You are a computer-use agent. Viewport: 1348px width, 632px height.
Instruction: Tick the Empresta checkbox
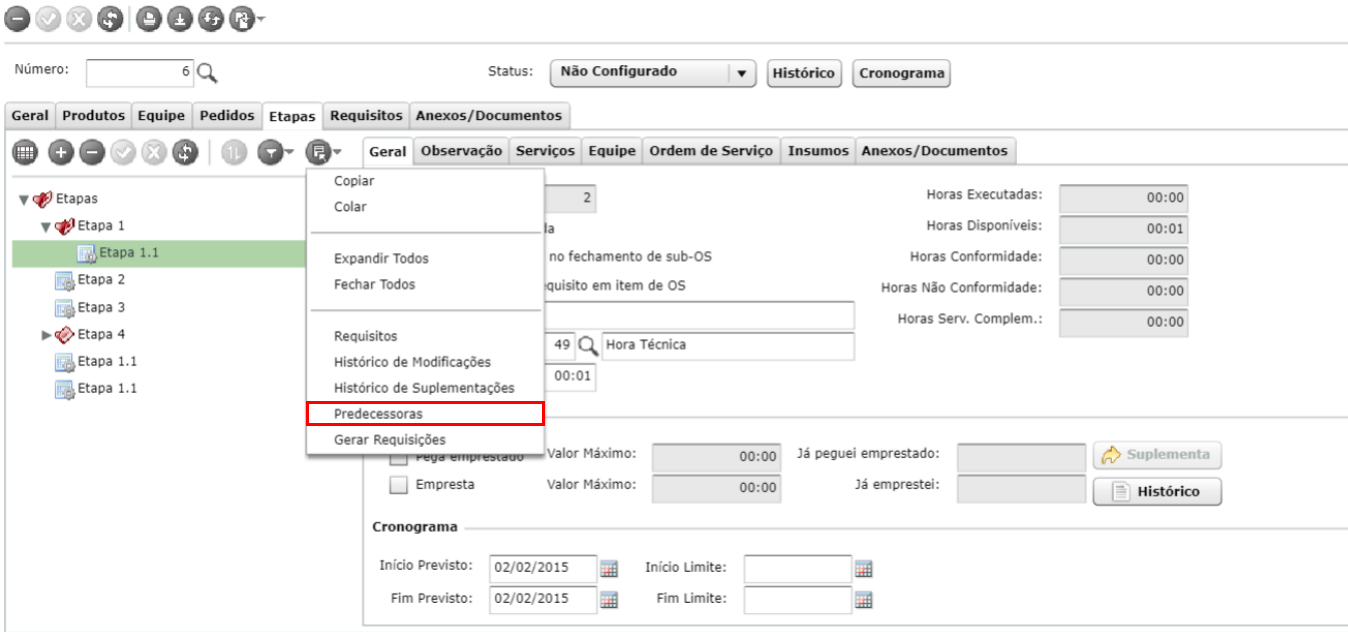(399, 485)
